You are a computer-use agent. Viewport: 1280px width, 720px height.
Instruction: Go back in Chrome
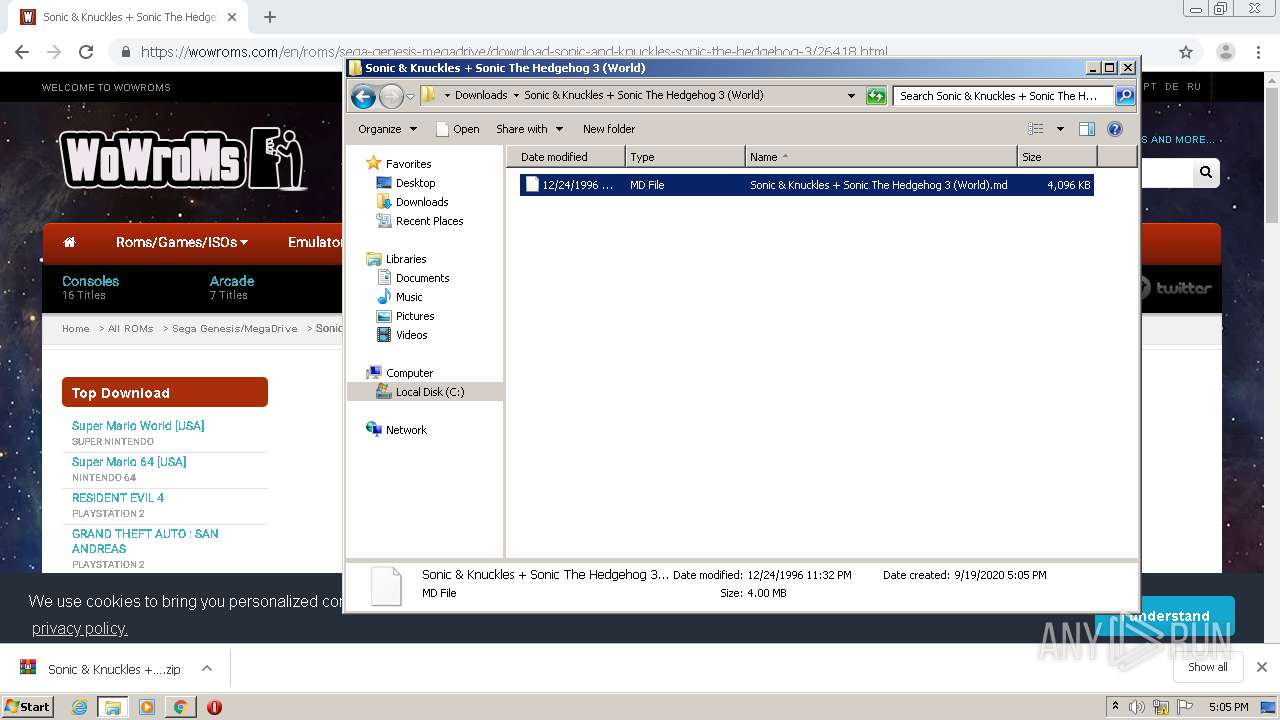pos(22,52)
